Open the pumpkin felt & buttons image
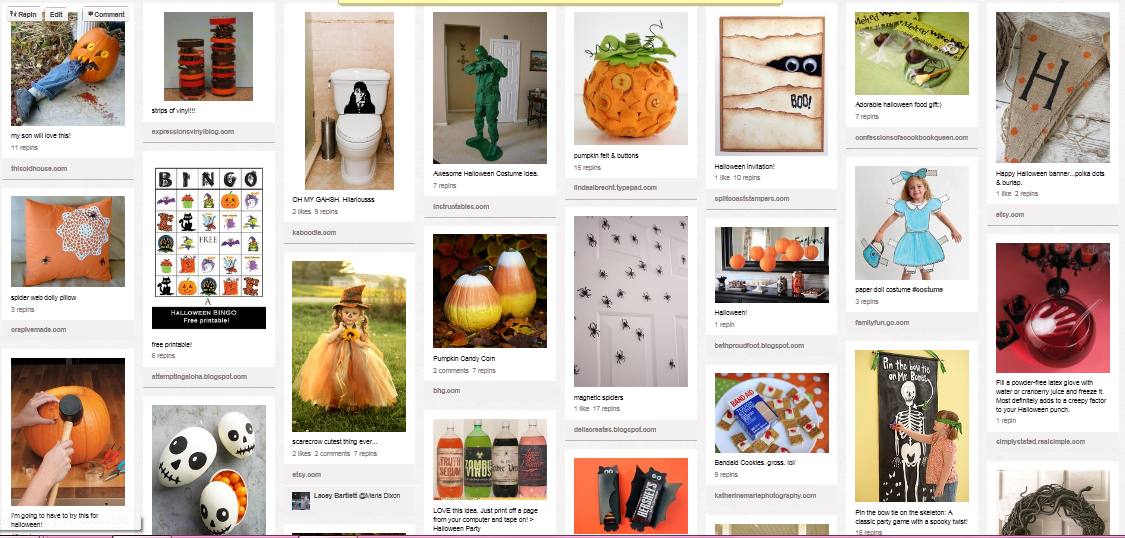The height and width of the screenshot is (538, 1125). point(631,78)
